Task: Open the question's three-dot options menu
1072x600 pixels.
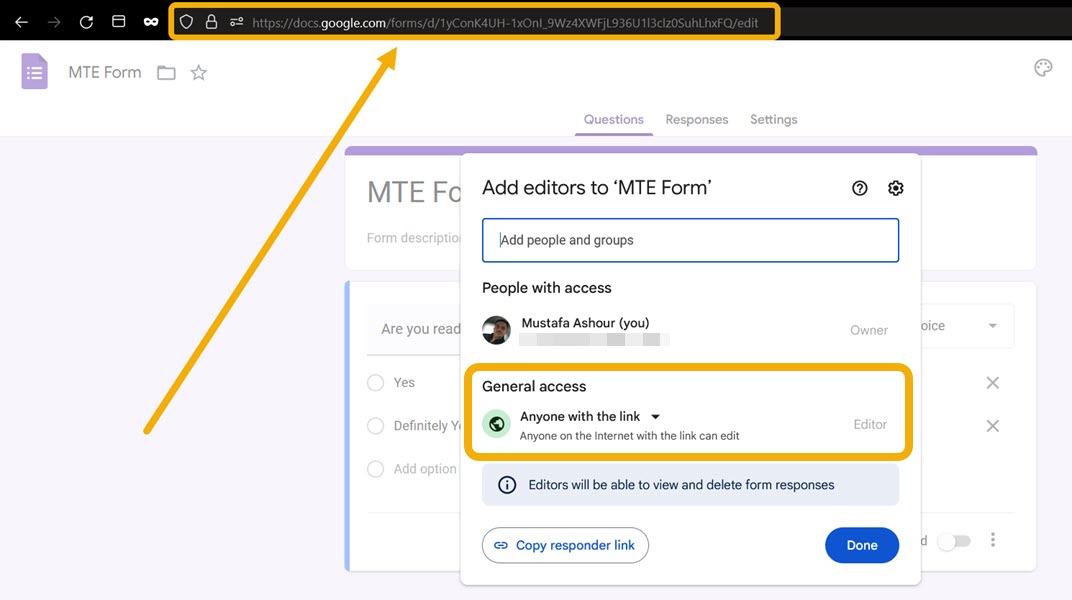Action: (x=993, y=539)
